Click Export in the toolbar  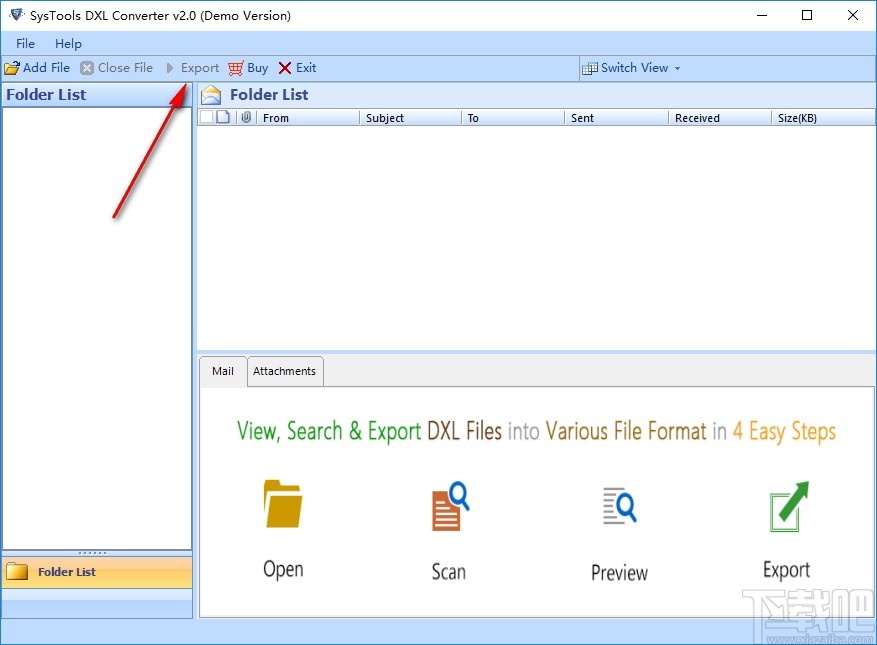coord(192,68)
